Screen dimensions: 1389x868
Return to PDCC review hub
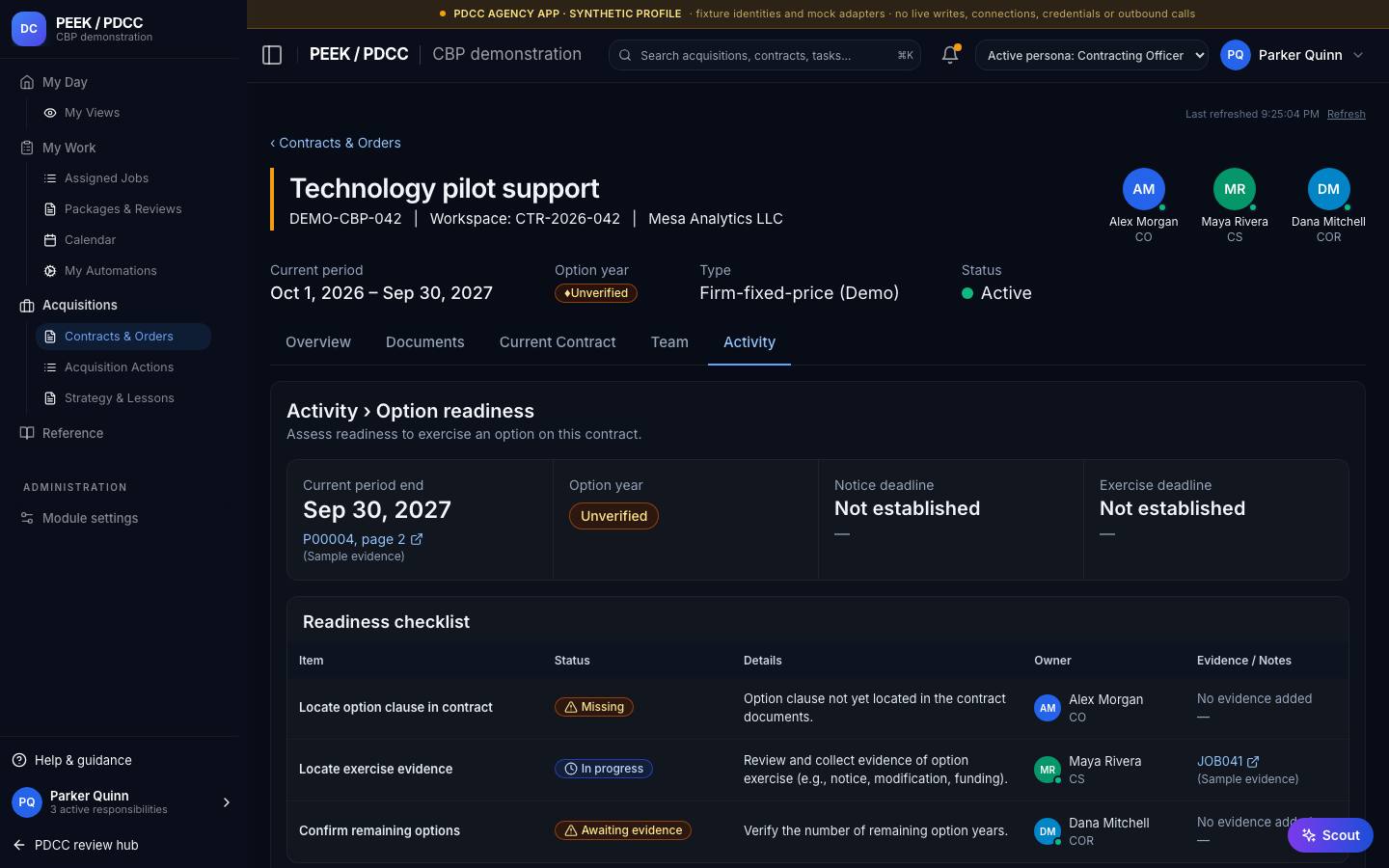pyautogui.click(x=75, y=845)
